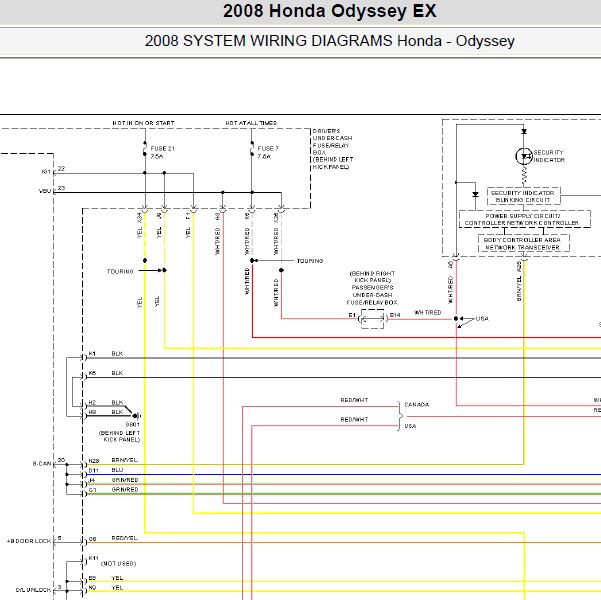This screenshot has width=601, height=600.
Task: Select the "2008 Honda Odyssey EX" title
Action: [300, 13]
